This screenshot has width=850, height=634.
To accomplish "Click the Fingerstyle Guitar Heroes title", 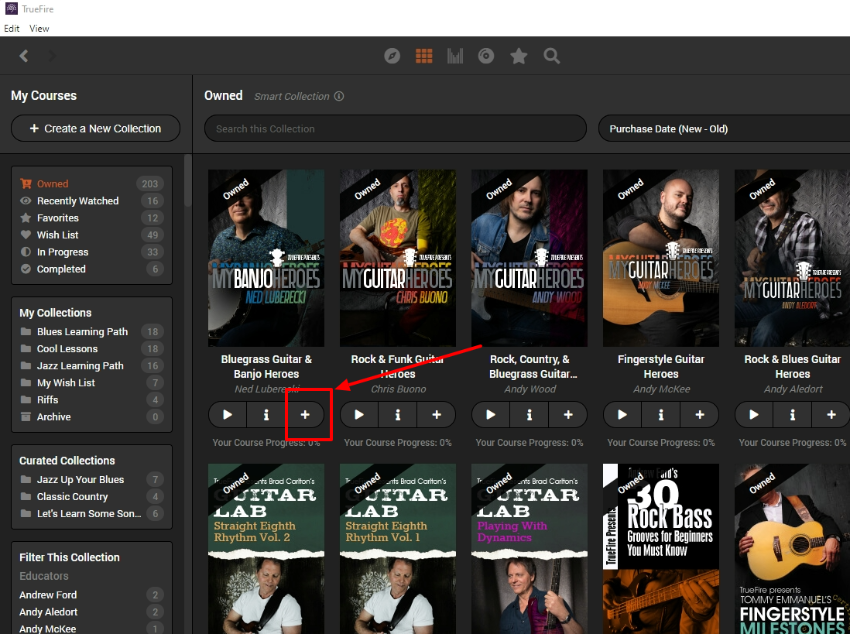I will coord(661,367).
